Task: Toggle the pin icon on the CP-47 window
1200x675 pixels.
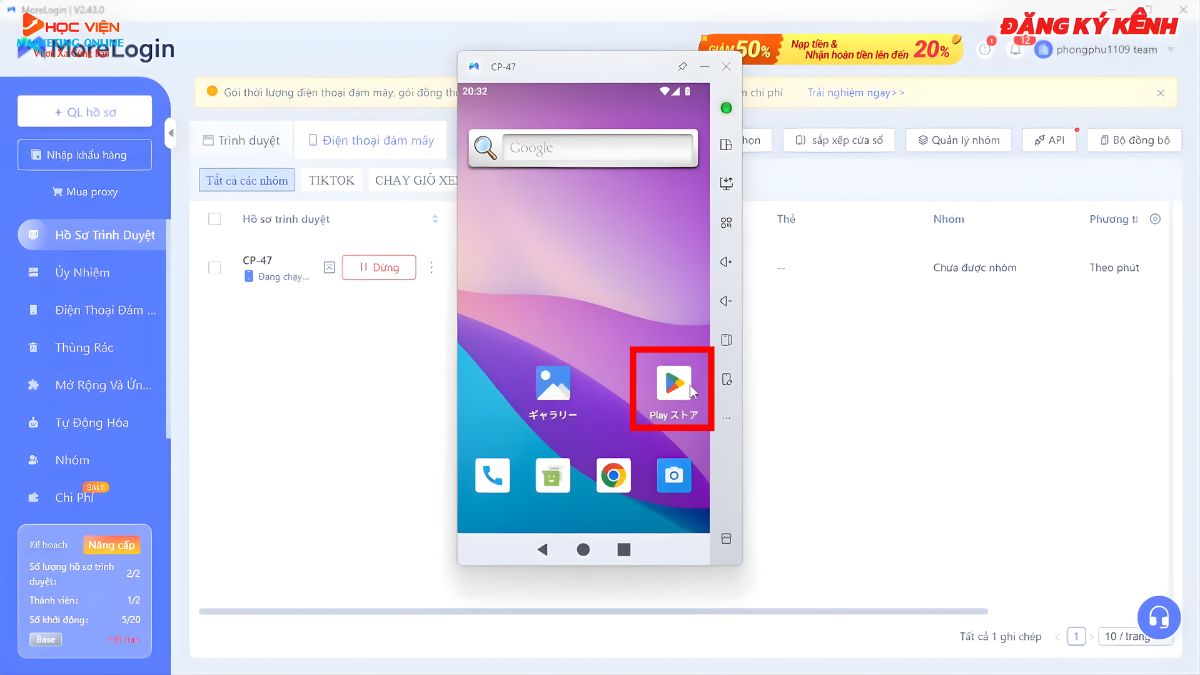Action: click(683, 66)
